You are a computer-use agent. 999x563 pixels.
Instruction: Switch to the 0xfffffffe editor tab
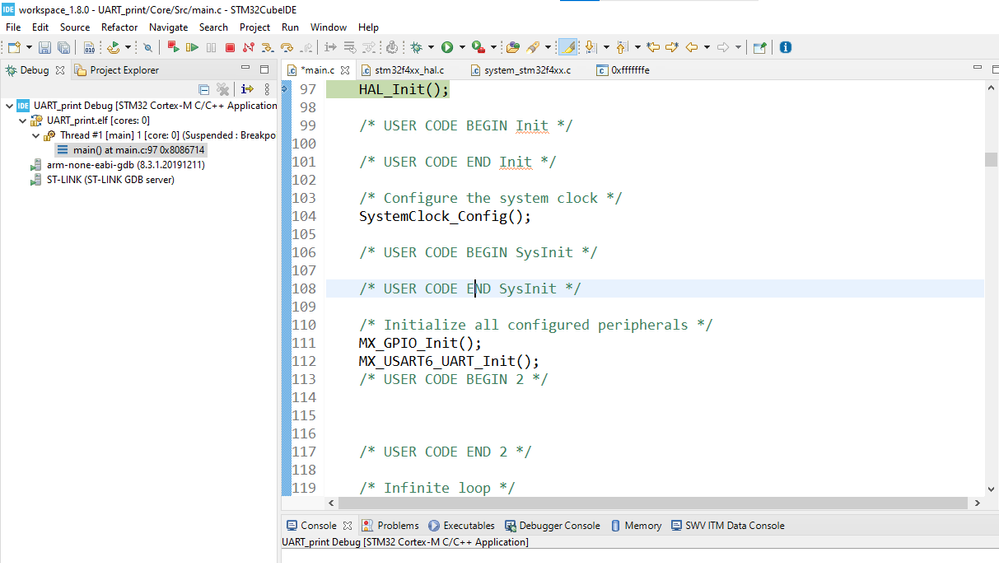pyautogui.click(x=623, y=70)
